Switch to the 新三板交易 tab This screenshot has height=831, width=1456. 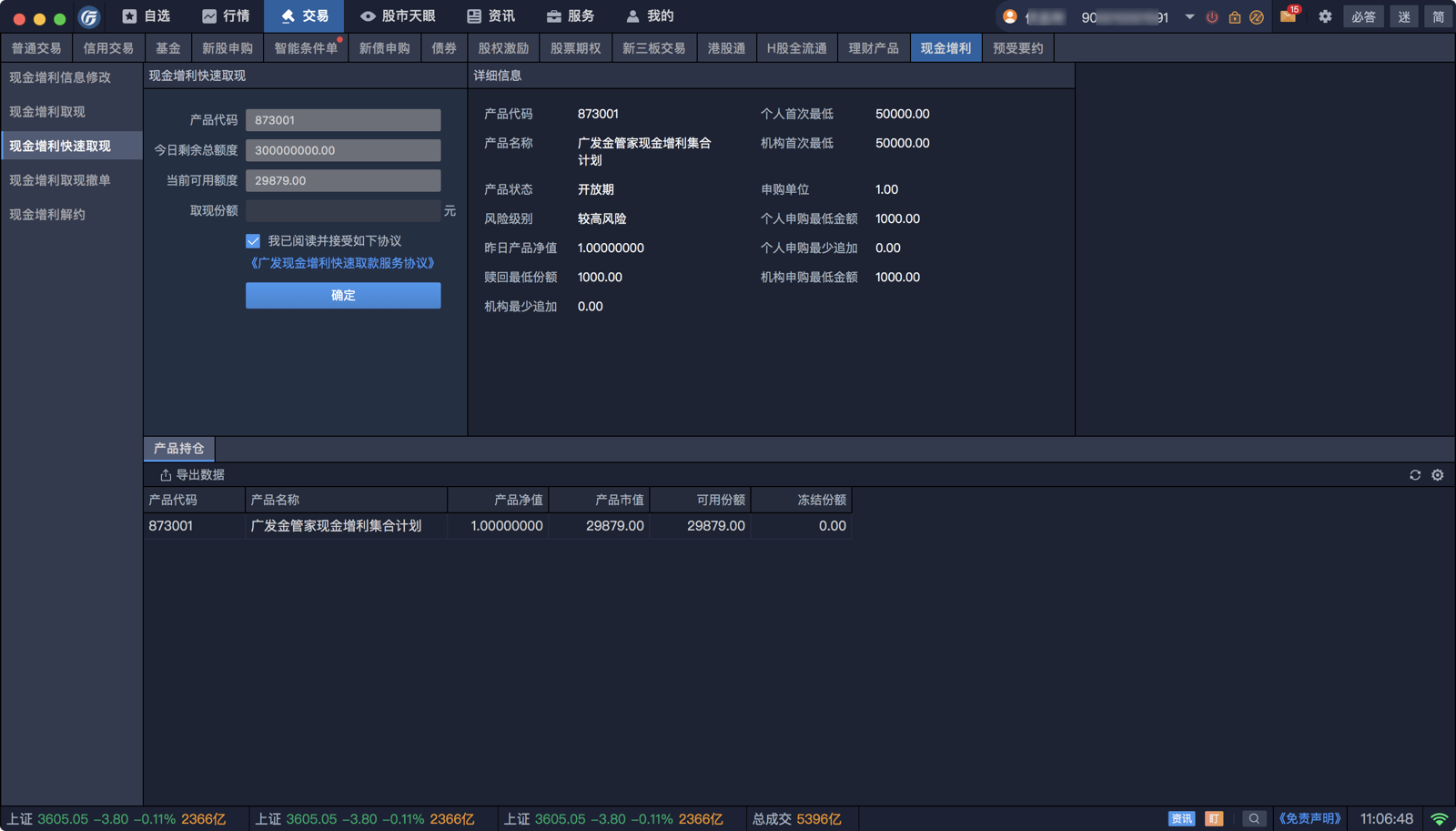click(654, 48)
